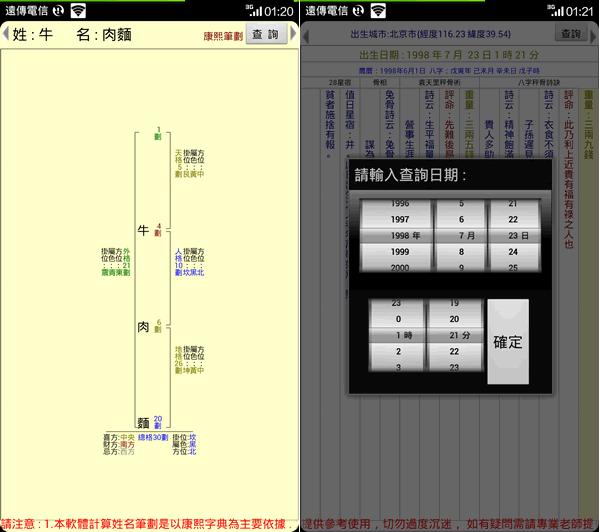Tap the 出生城市:北京市 header line

tap(430, 34)
